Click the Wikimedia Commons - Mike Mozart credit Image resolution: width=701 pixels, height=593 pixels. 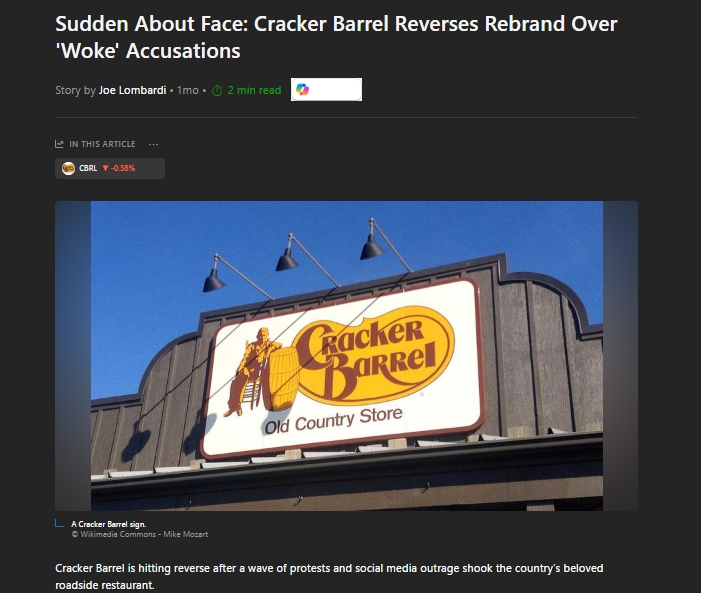(139, 534)
